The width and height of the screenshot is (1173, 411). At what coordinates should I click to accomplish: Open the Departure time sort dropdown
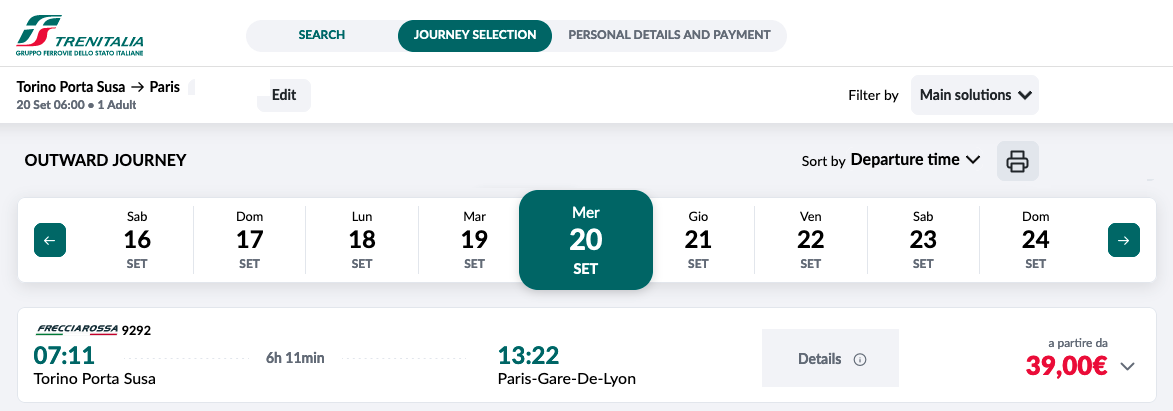click(915, 160)
